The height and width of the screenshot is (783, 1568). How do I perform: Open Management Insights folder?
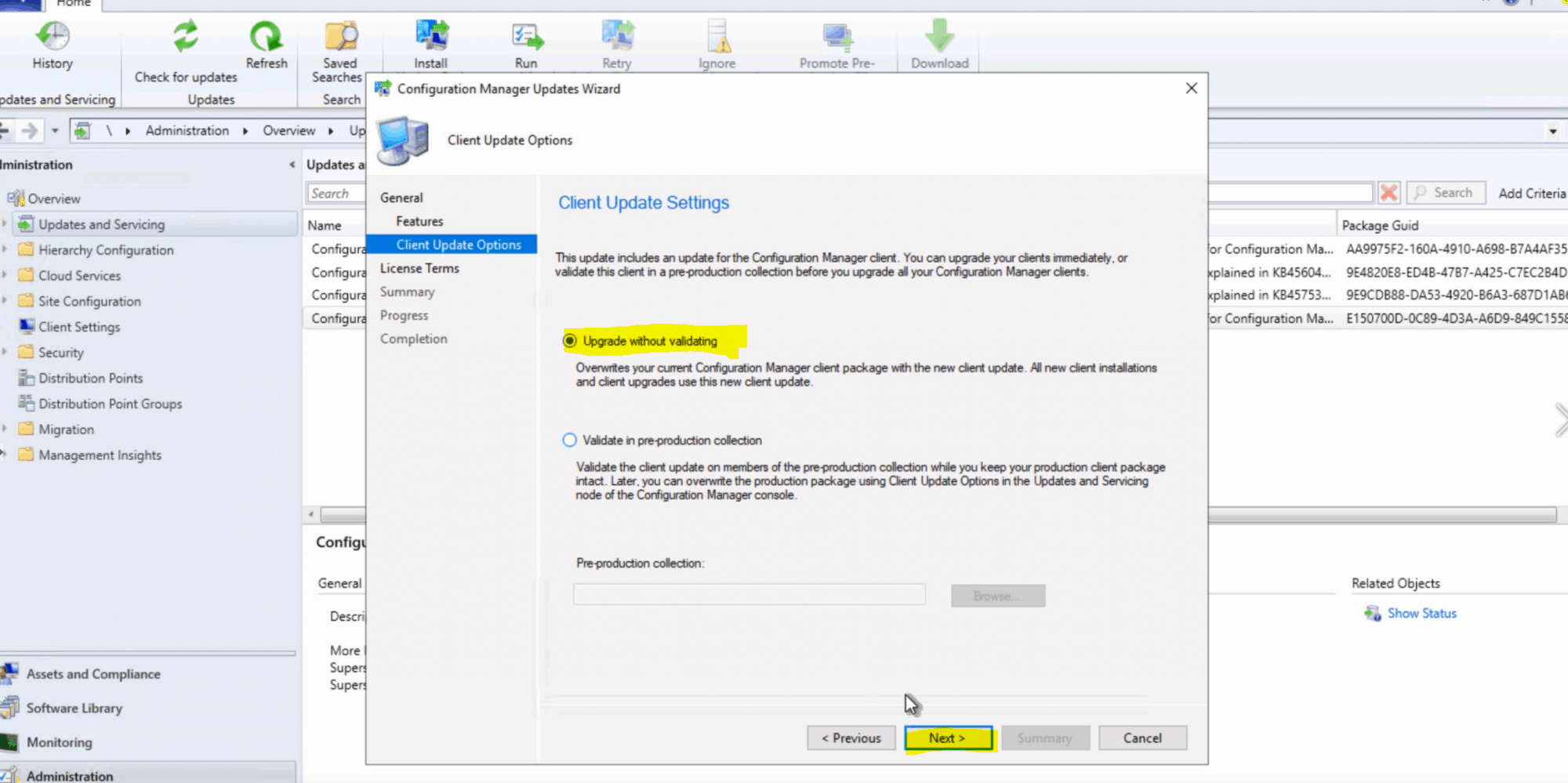(100, 455)
